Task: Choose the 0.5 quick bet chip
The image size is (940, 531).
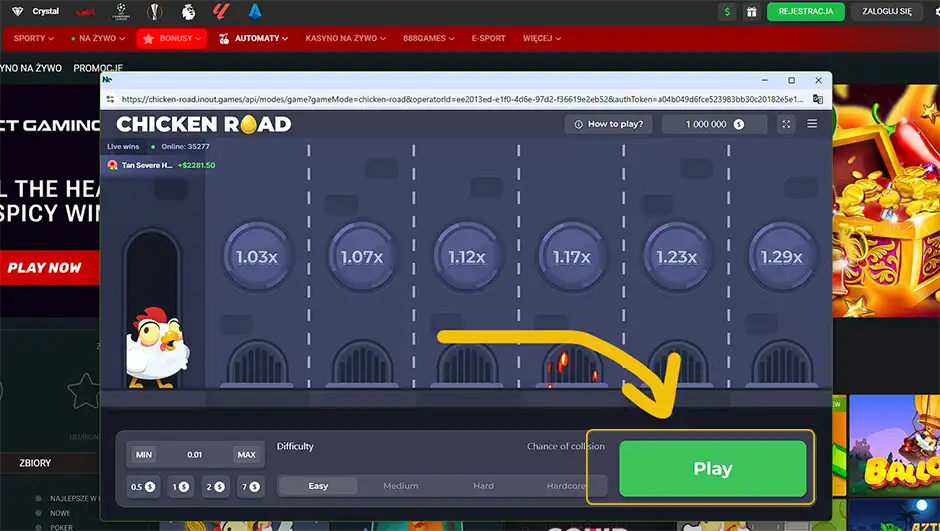Action: [143, 487]
